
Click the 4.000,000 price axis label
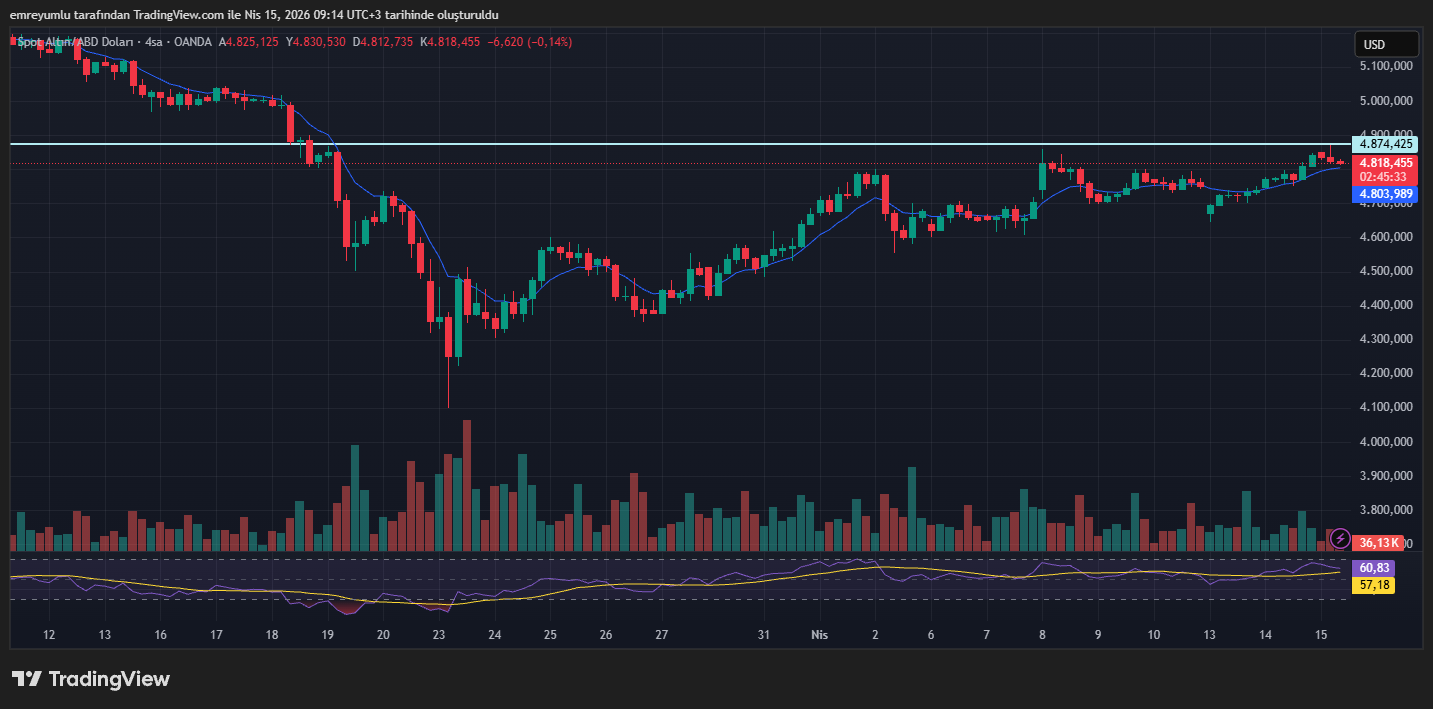point(1386,442)
